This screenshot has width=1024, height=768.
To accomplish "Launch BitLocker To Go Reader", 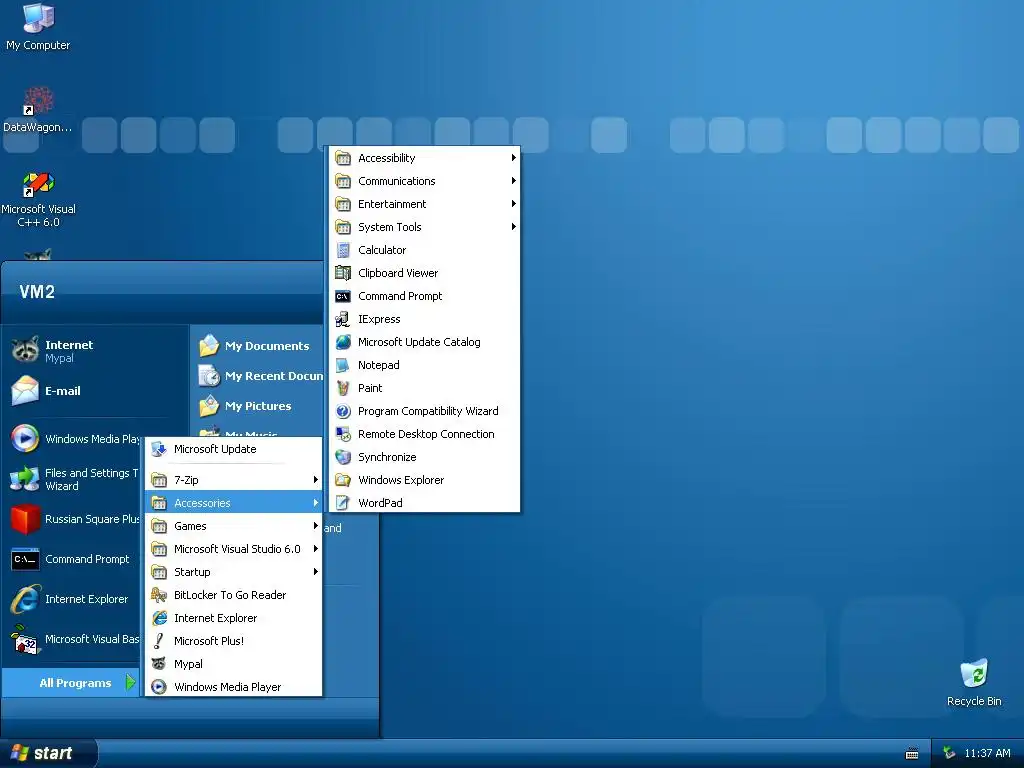I will click(233, 595).
